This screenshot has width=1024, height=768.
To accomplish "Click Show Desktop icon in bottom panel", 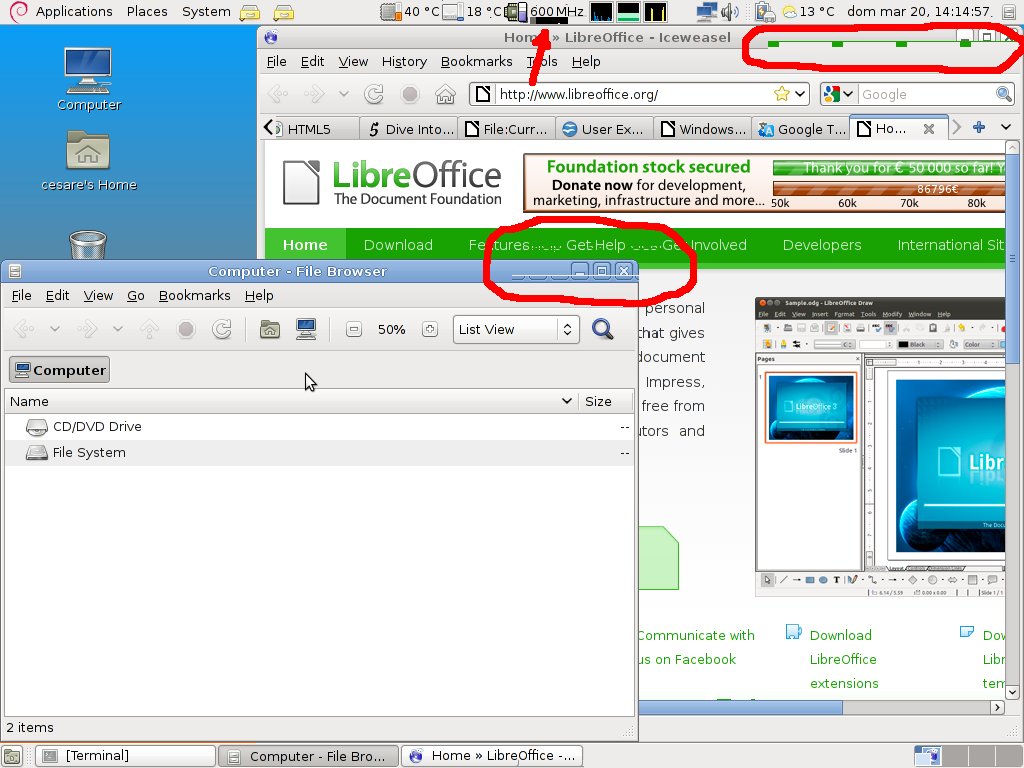I will coord(12,756).
